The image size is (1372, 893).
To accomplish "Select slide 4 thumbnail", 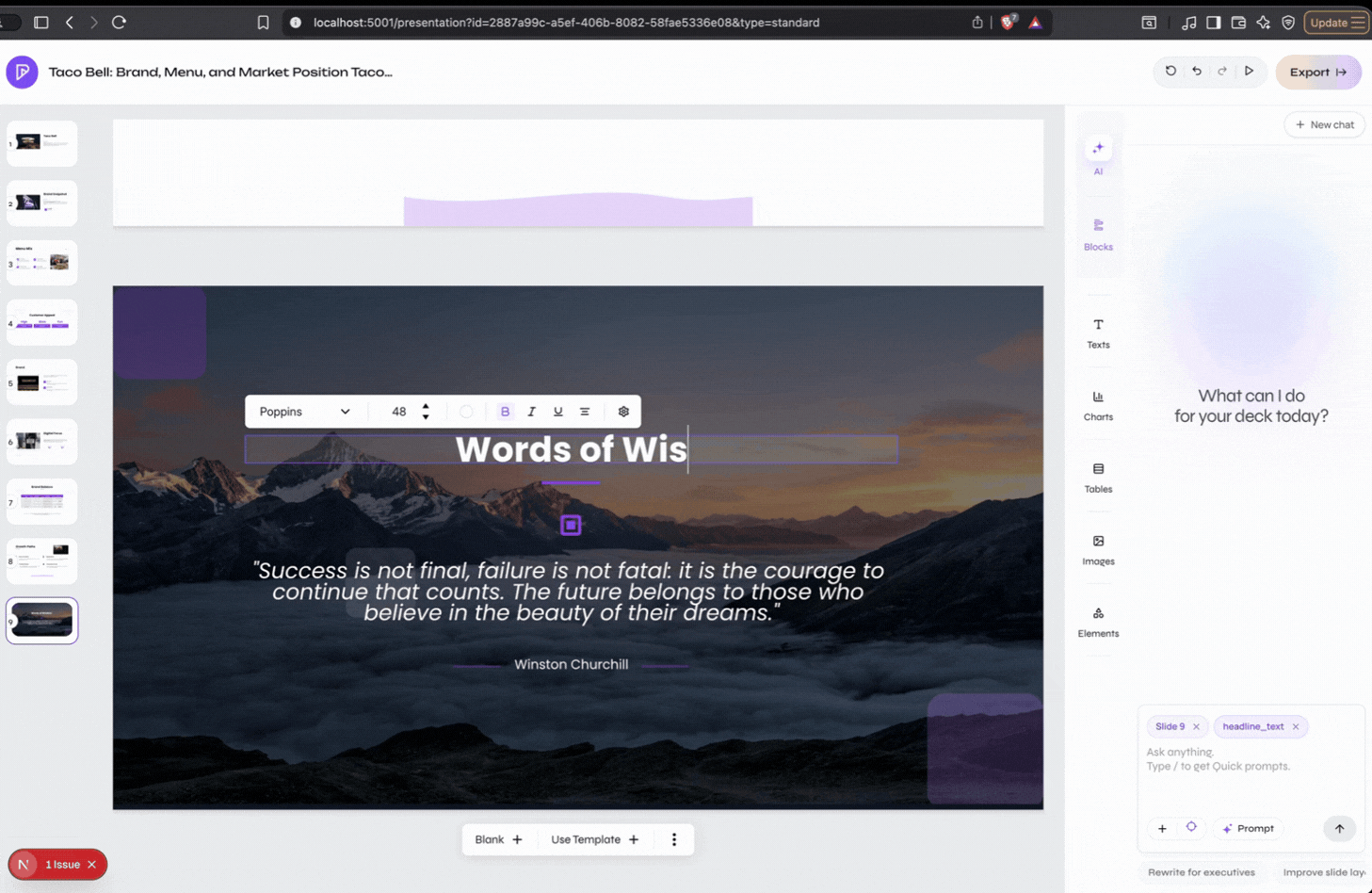I will pos(42,322).
